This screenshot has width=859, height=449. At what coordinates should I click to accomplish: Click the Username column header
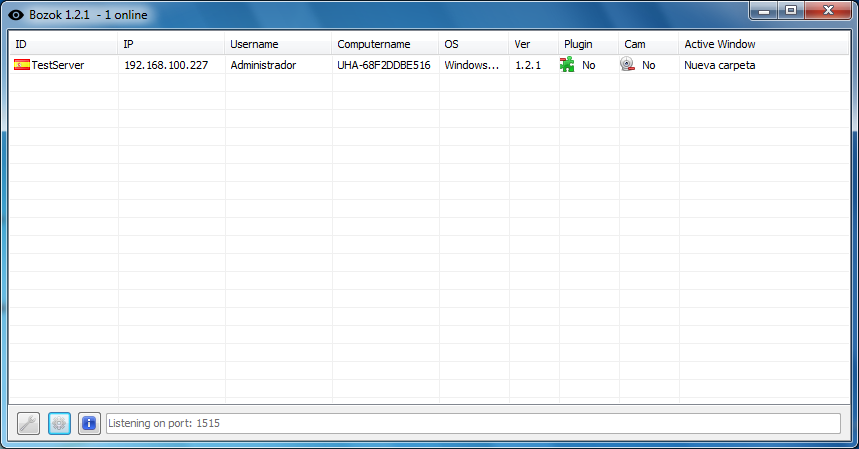(278, 44)
